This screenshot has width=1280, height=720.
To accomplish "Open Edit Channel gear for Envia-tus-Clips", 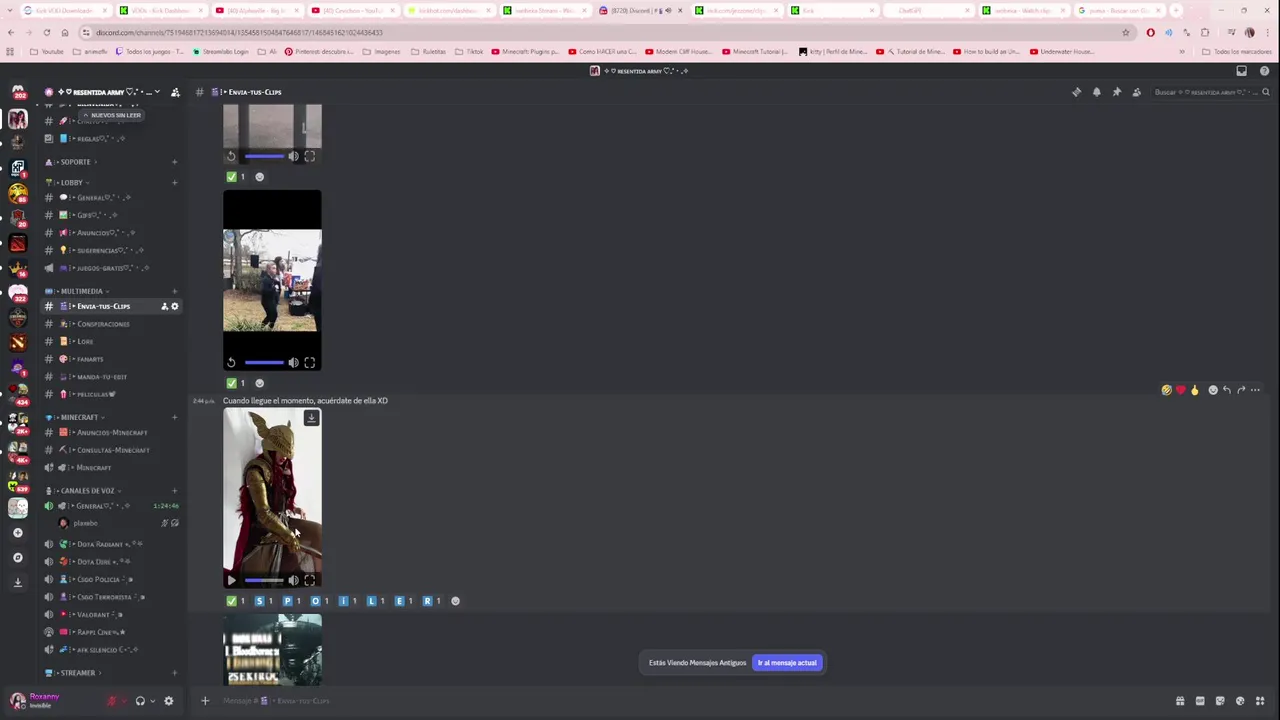I will click(x=174, y=306).
